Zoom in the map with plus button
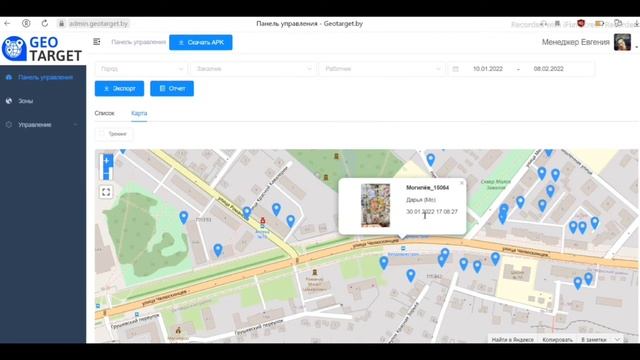Viewport: 640px width, 360px height. click(106, 161)
